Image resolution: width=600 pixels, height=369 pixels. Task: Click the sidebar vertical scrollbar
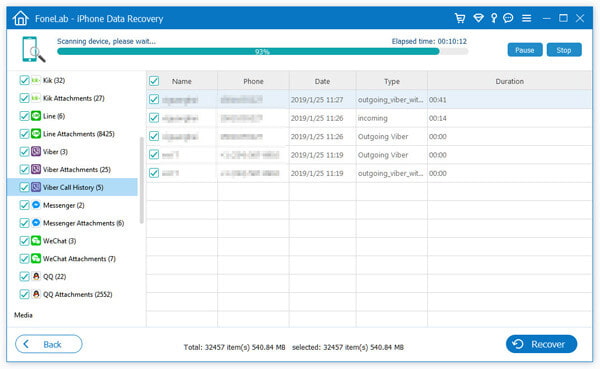tap(142, 180)
